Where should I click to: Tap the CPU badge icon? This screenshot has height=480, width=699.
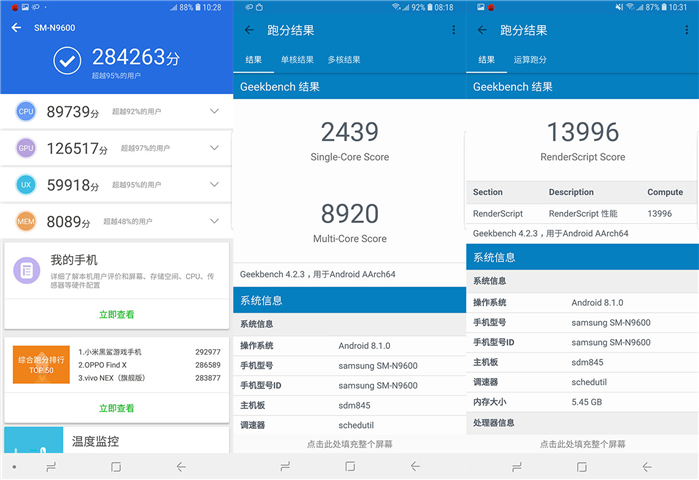(26, 111)
